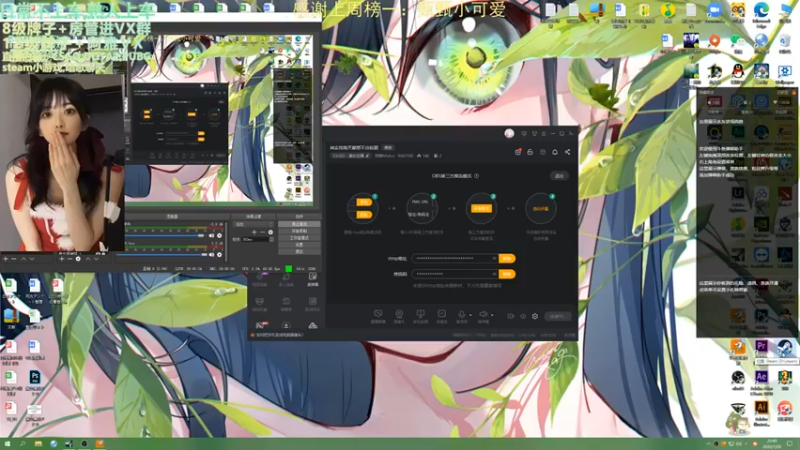Move selected OBS source up

coord(88,259)
